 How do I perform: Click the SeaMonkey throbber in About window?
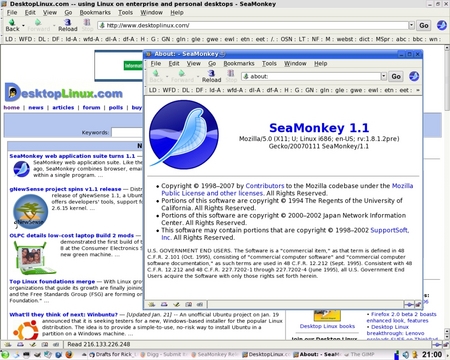tap(414, 76)
